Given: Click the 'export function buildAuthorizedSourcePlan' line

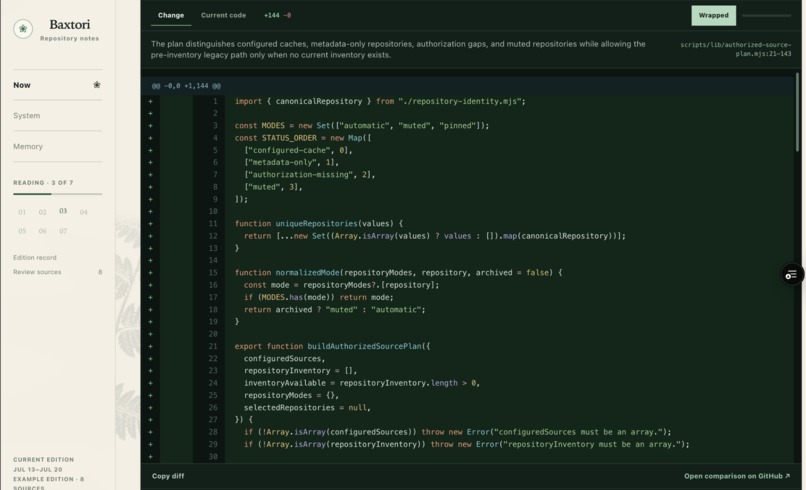Looking at the screenshot, I should pyautogui.click(x=333, y=346).
